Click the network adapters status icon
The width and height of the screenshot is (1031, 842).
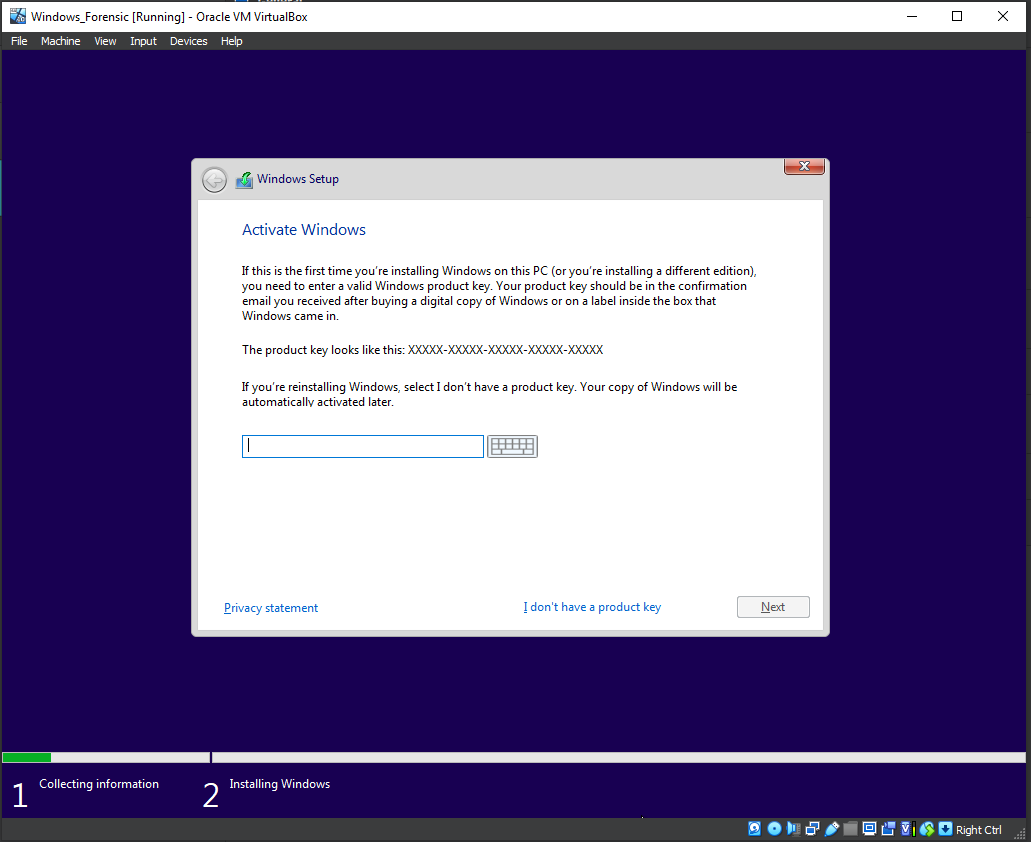813,829
